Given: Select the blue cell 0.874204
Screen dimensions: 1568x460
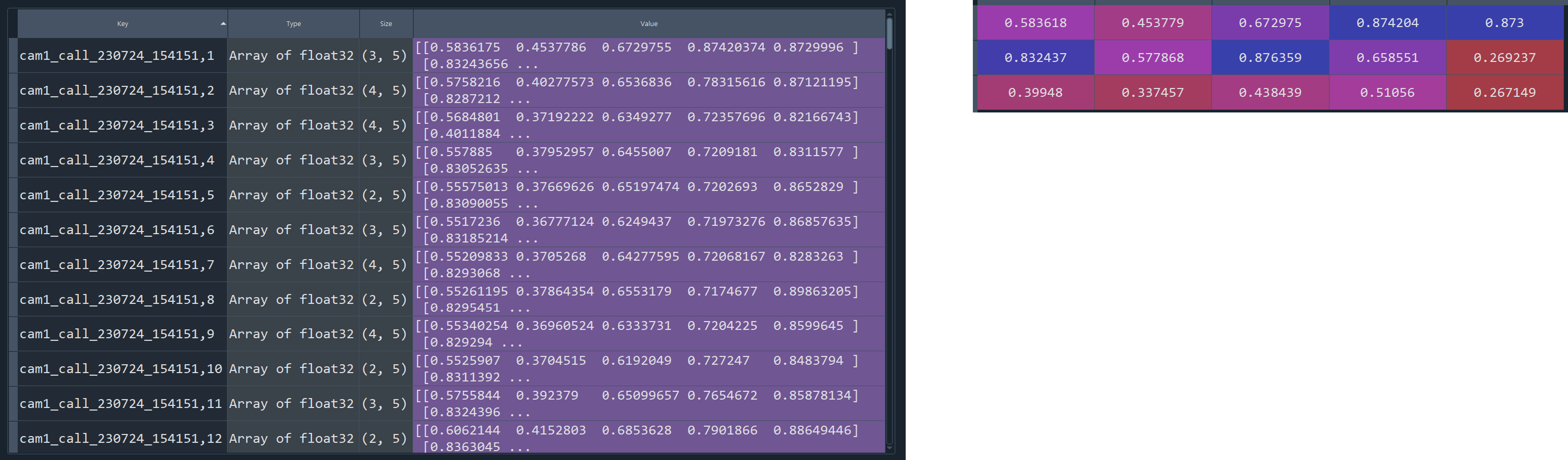Looking at the screenshot, I should (x=1387, y=23).
